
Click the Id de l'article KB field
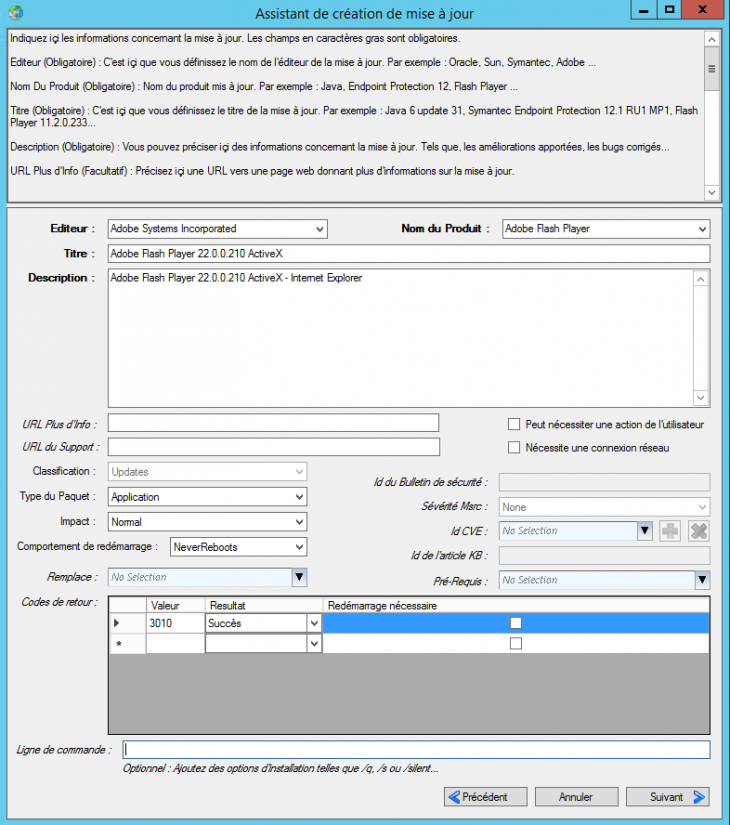coord(604,555)
